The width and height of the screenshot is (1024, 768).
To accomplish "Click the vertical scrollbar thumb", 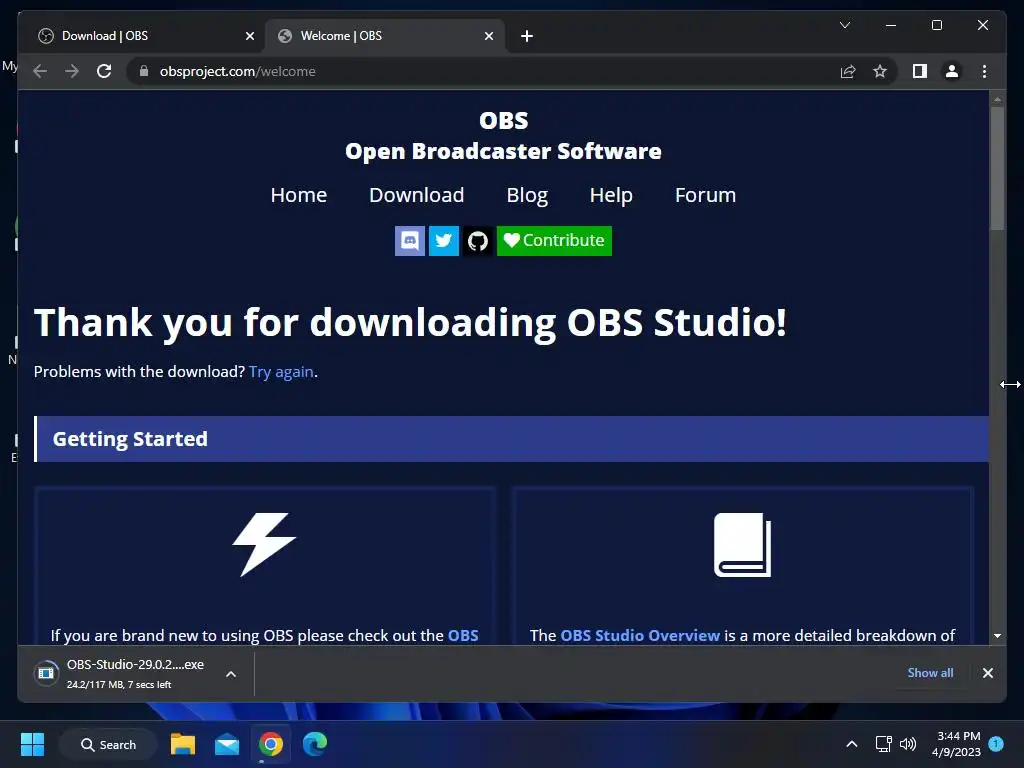I will click(x=997, y=168).
